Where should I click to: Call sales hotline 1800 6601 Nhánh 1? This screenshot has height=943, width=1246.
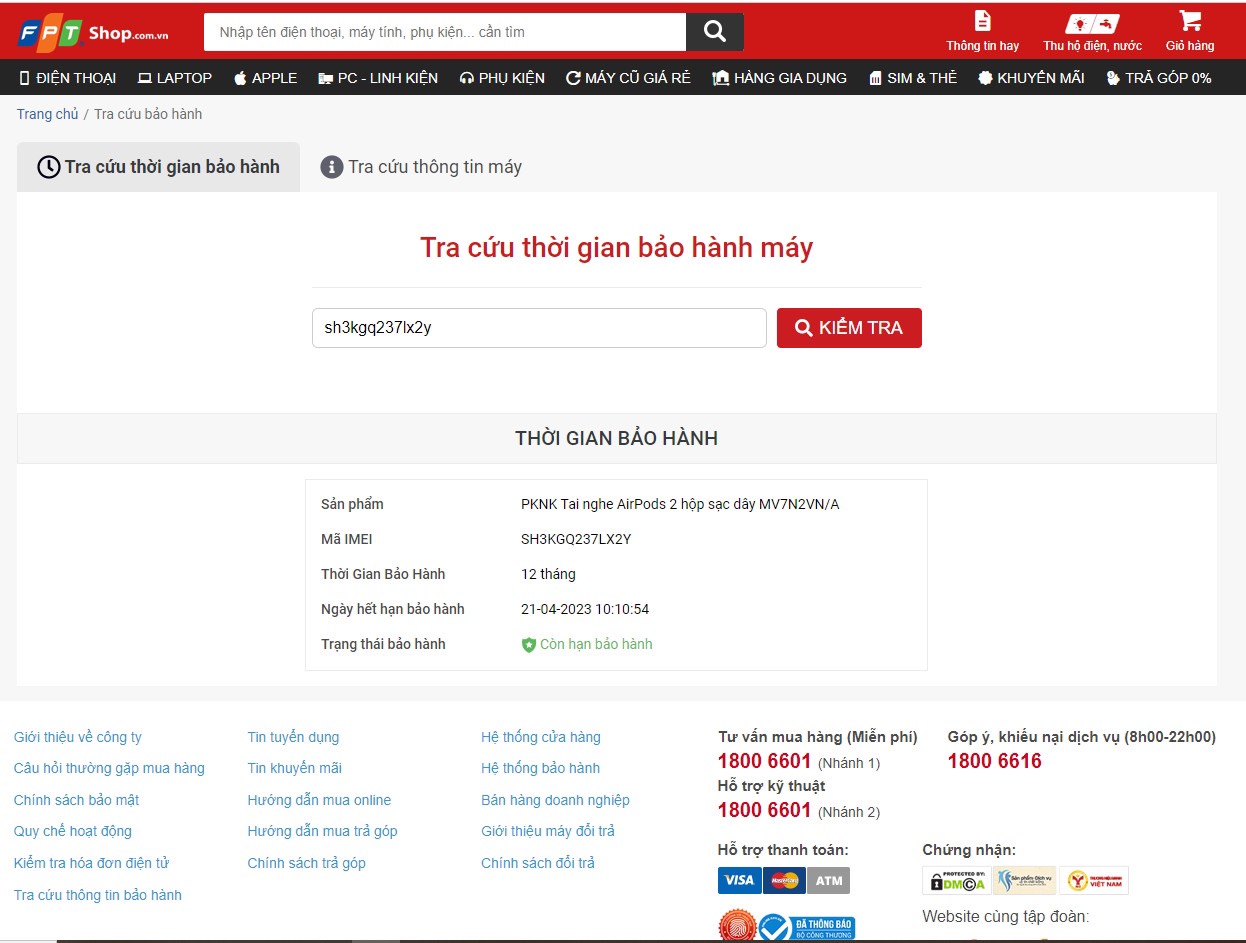click(764, 761)
